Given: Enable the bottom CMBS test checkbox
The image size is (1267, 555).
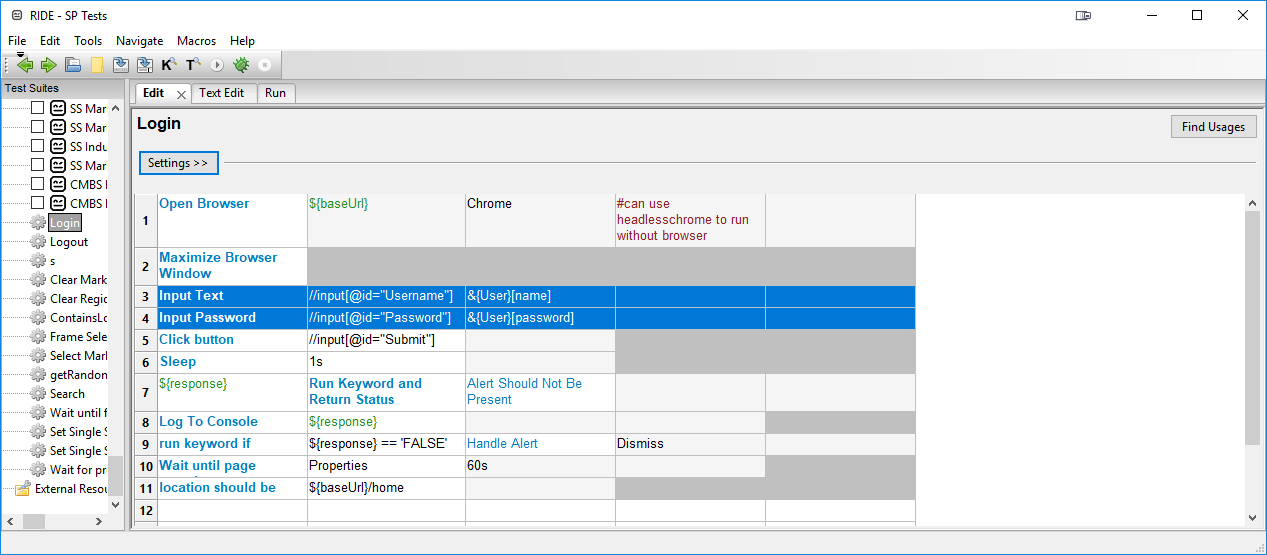Looking at the screenshot, I should 38,203.
